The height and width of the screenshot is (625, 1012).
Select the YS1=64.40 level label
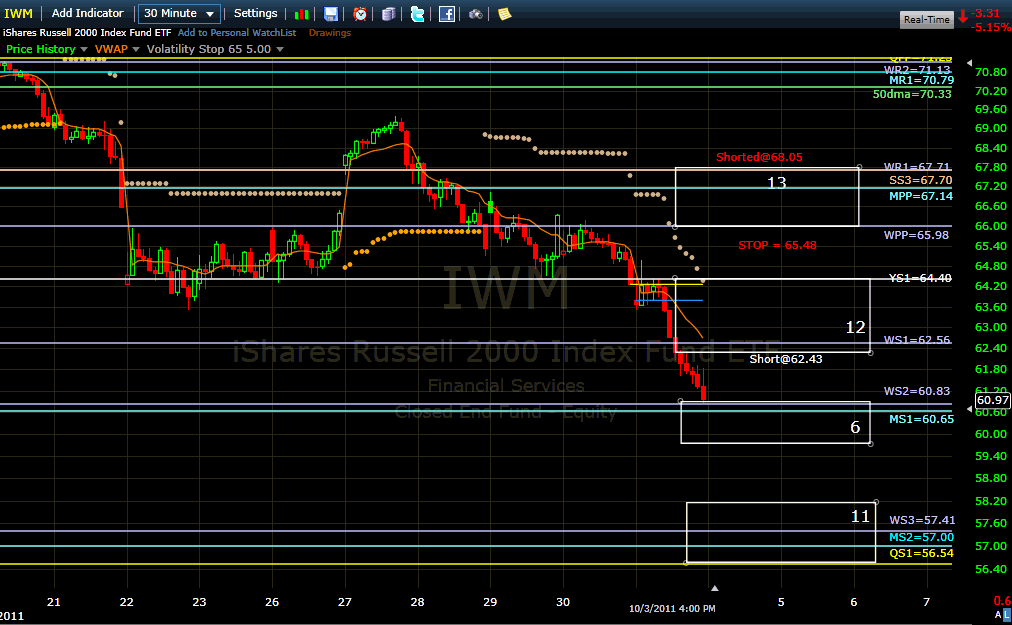click(920, 278)
